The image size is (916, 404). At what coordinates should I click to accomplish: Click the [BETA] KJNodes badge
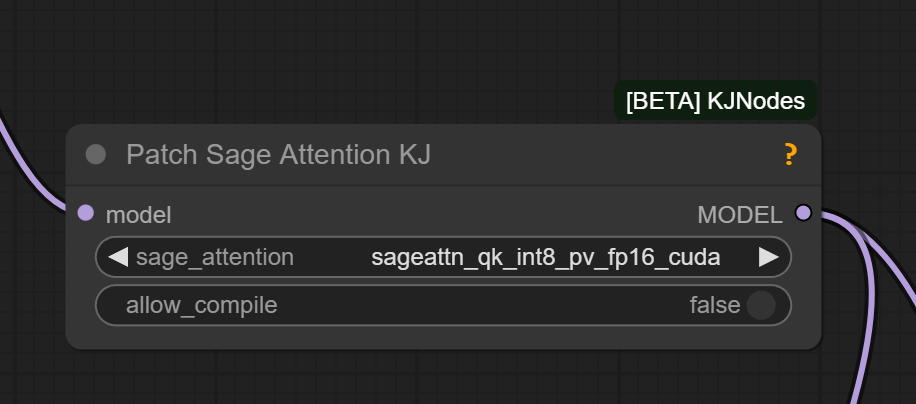point(715,102)
